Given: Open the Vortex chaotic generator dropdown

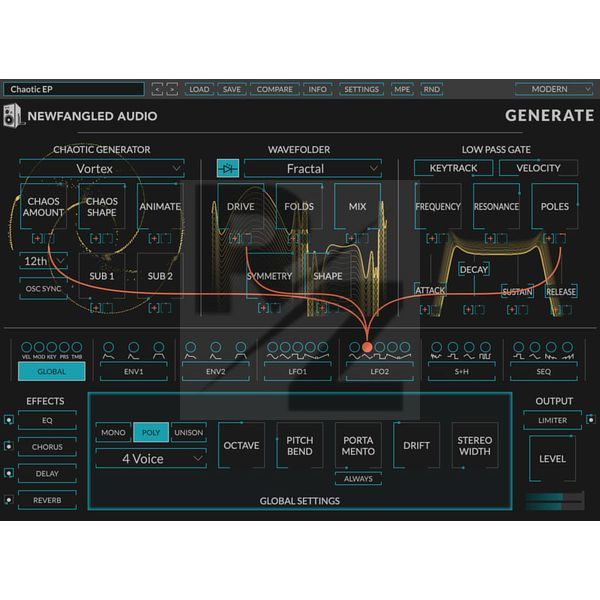Looking at the screenshot, I should coord(102,168).
